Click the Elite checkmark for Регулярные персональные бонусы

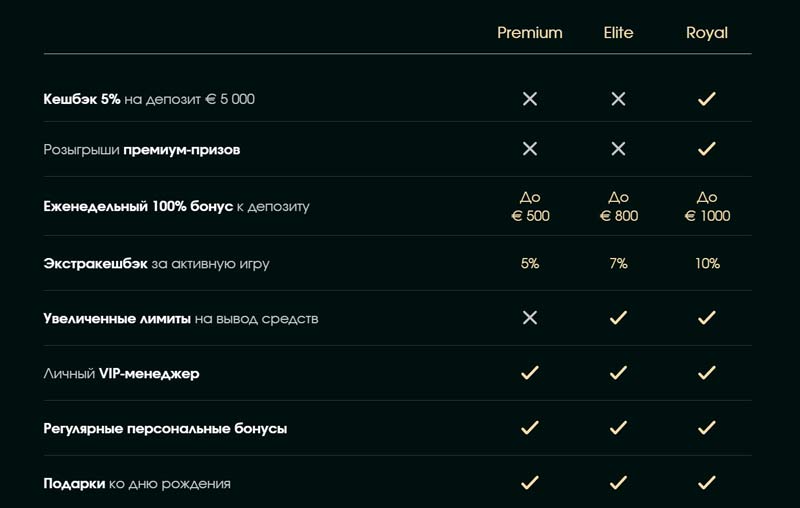pyautogui.click(x=618, y=428)
